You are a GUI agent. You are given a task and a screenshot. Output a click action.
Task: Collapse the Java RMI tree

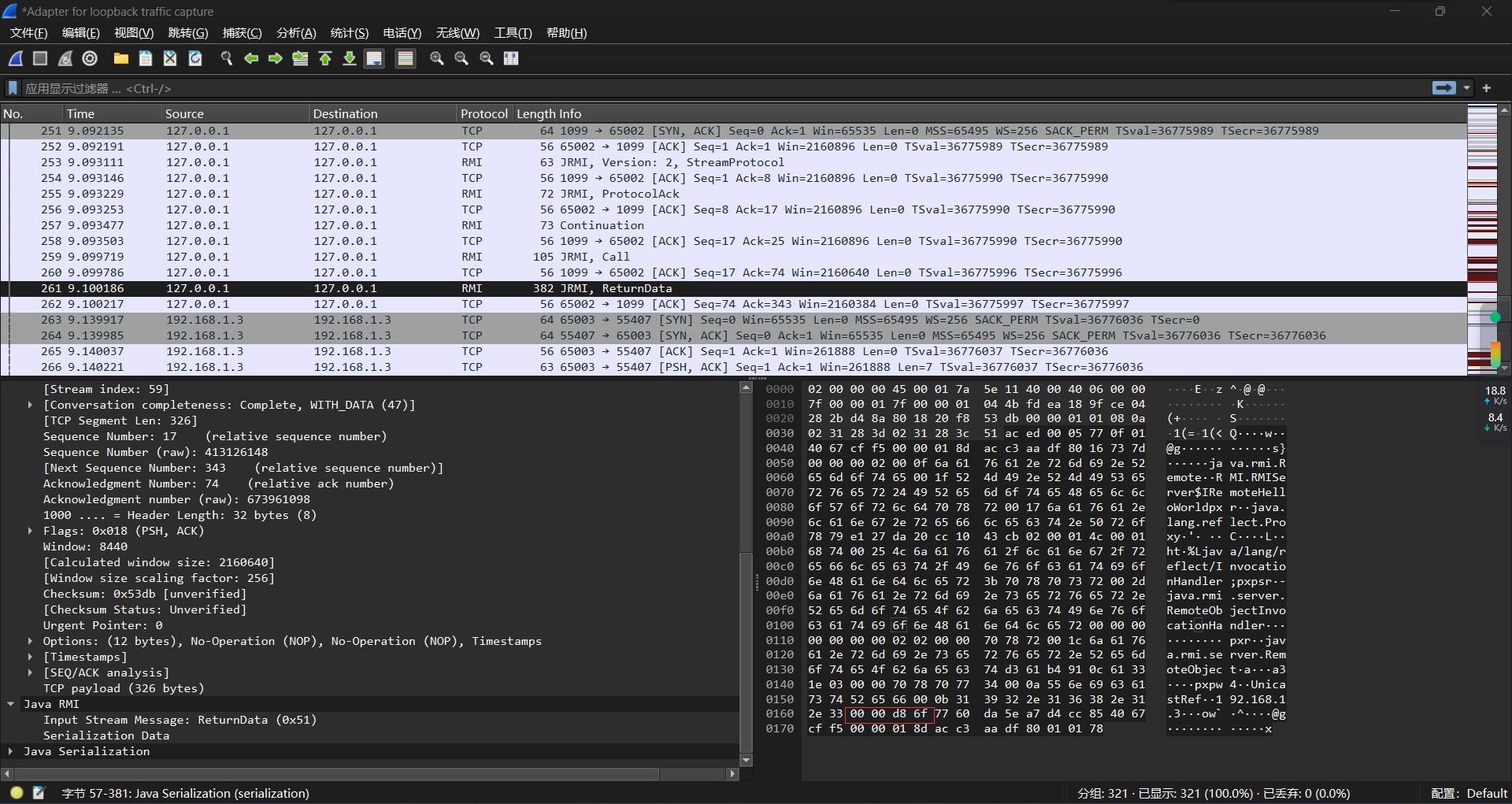click(10, 704)
